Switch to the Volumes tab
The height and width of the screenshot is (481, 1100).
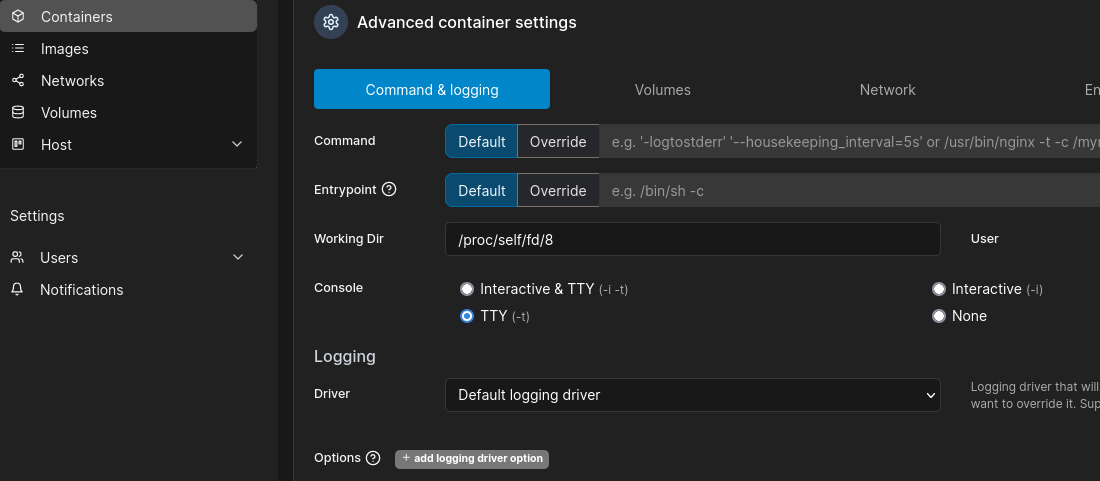click(x=662, y=90)
